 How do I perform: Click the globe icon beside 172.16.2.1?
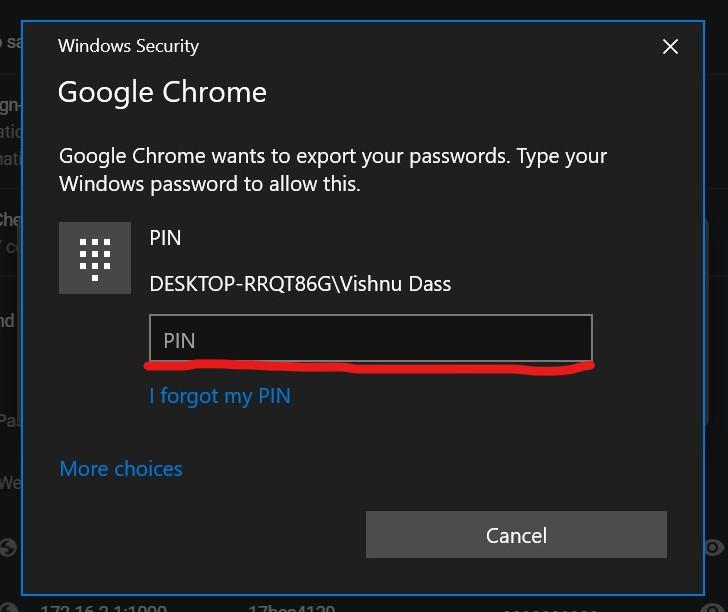pos(10,606)
